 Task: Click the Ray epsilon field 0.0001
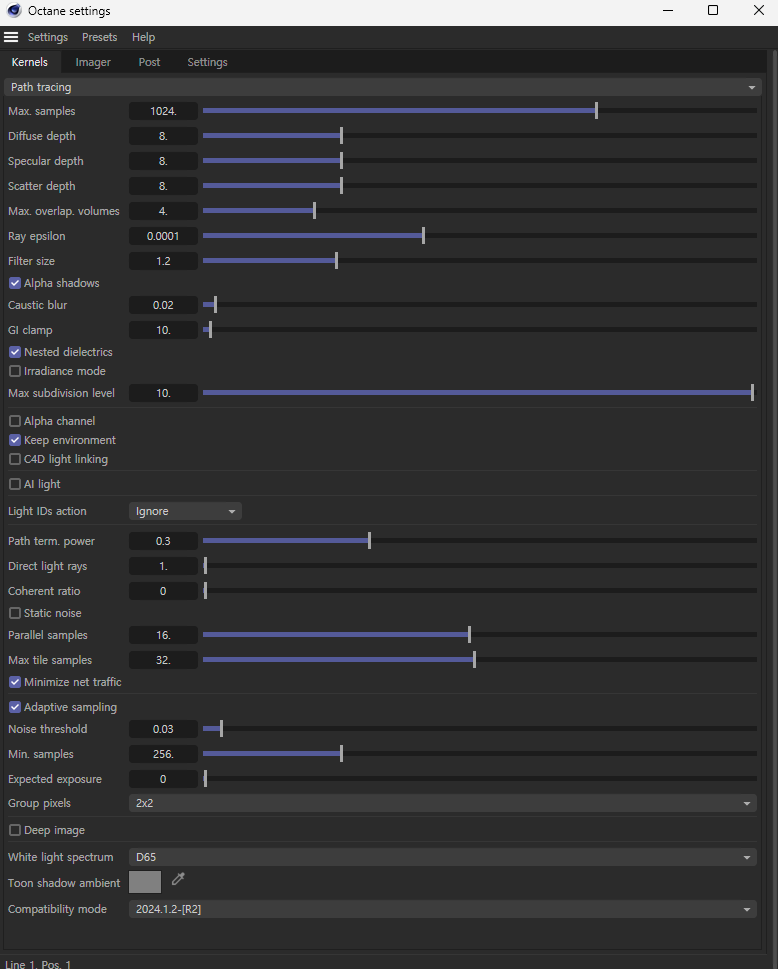click(163, 236)
